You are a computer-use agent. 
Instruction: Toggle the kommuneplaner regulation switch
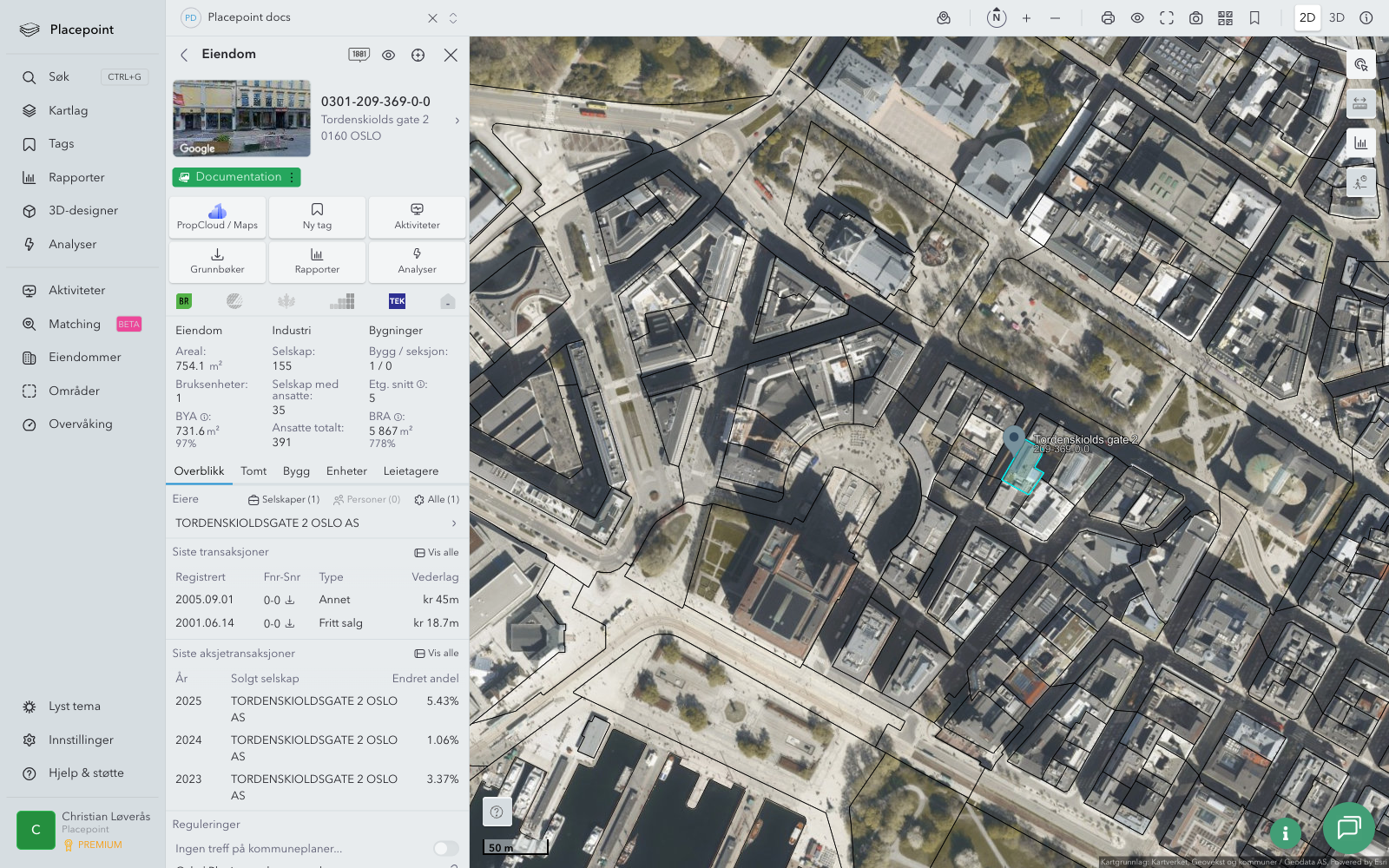[x=445, y=848]
